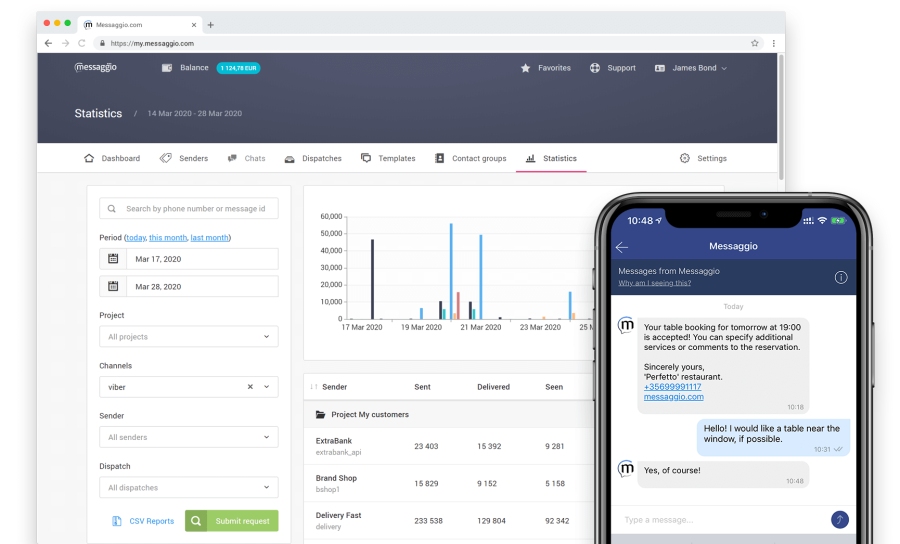Open calendar icon for Mar 28, 2020 date
The height and width of the screenshot is (544, 900).
click(x=113, y=286)
